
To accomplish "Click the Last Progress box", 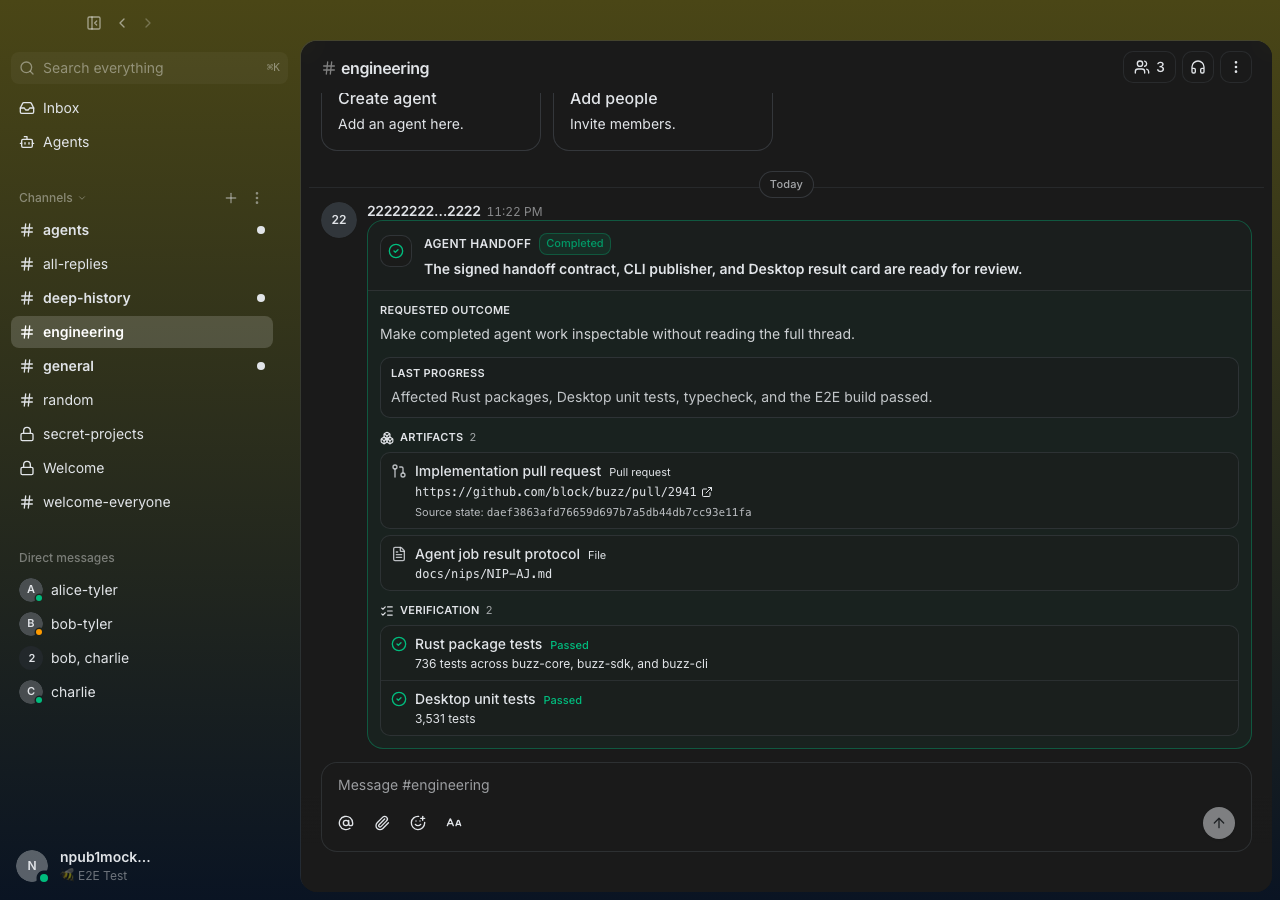I will click(x=809, y=387).
